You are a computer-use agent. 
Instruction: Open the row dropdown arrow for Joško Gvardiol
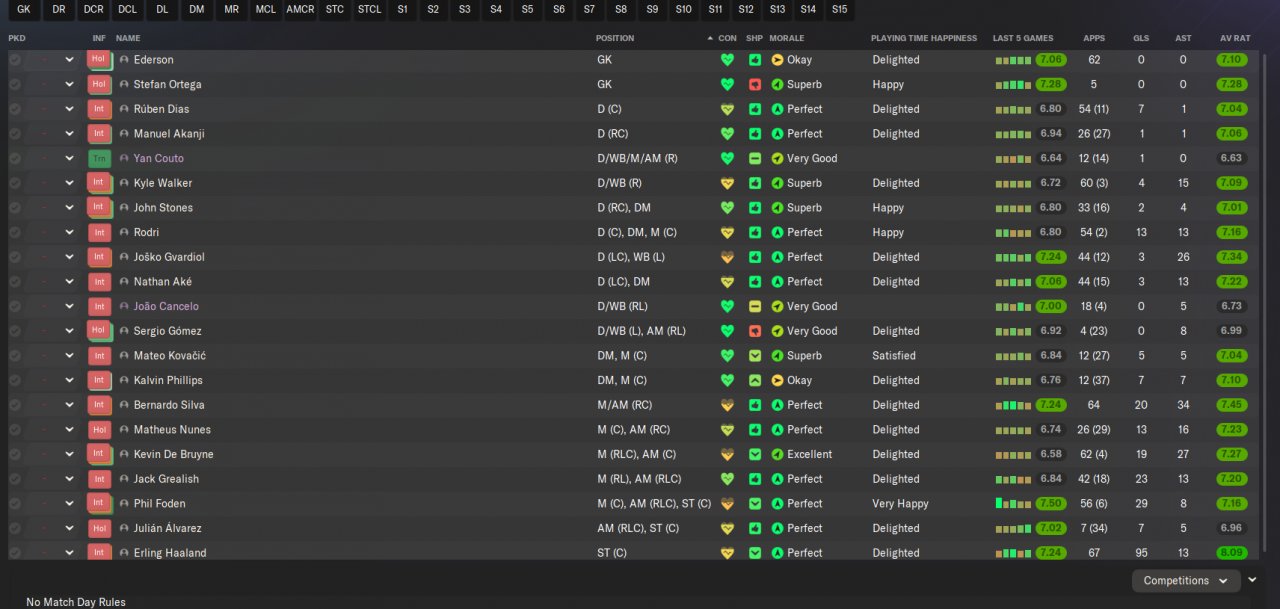tap(69, 257)
